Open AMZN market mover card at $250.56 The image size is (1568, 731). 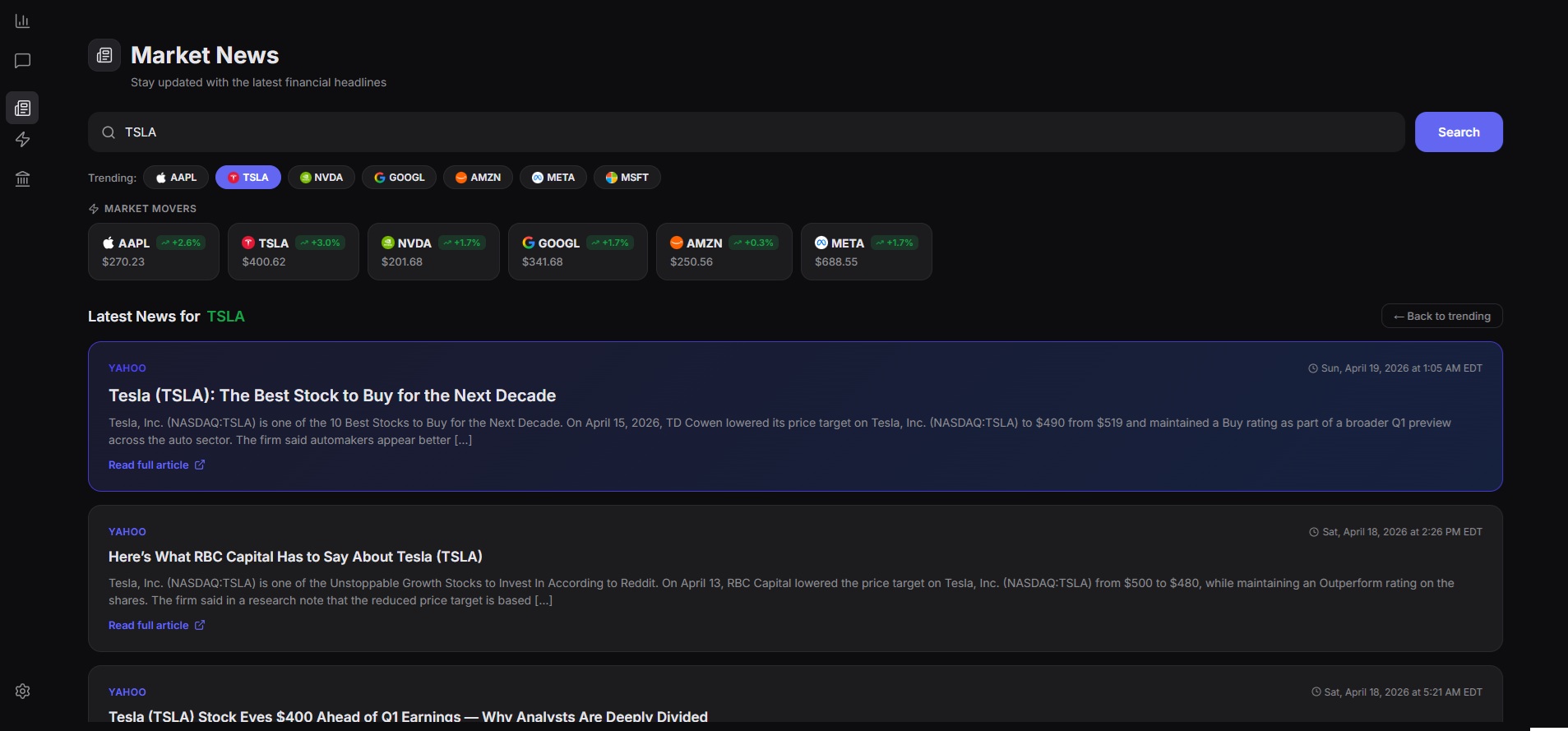point(724,252)
